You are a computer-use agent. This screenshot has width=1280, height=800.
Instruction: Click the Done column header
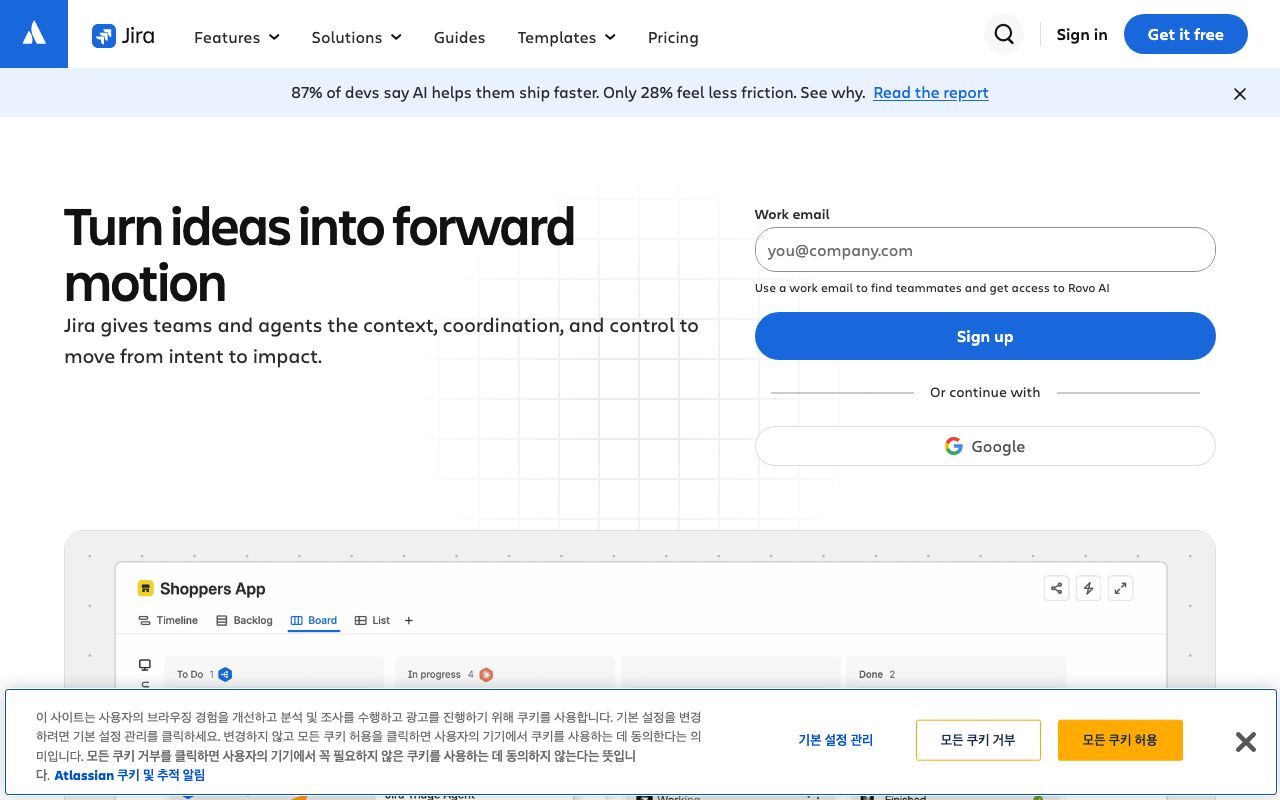tap(871, 675)
